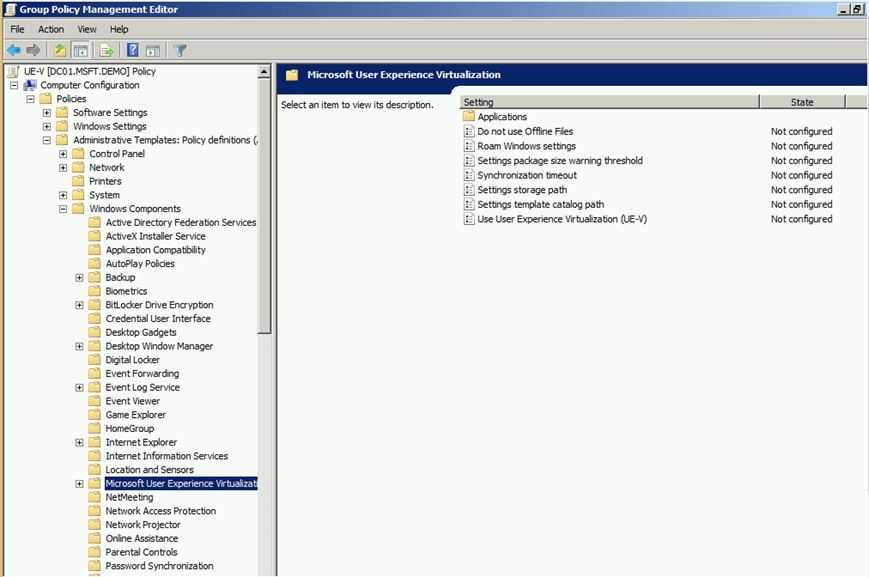Sort by the State column header

(x=802, y=102)
